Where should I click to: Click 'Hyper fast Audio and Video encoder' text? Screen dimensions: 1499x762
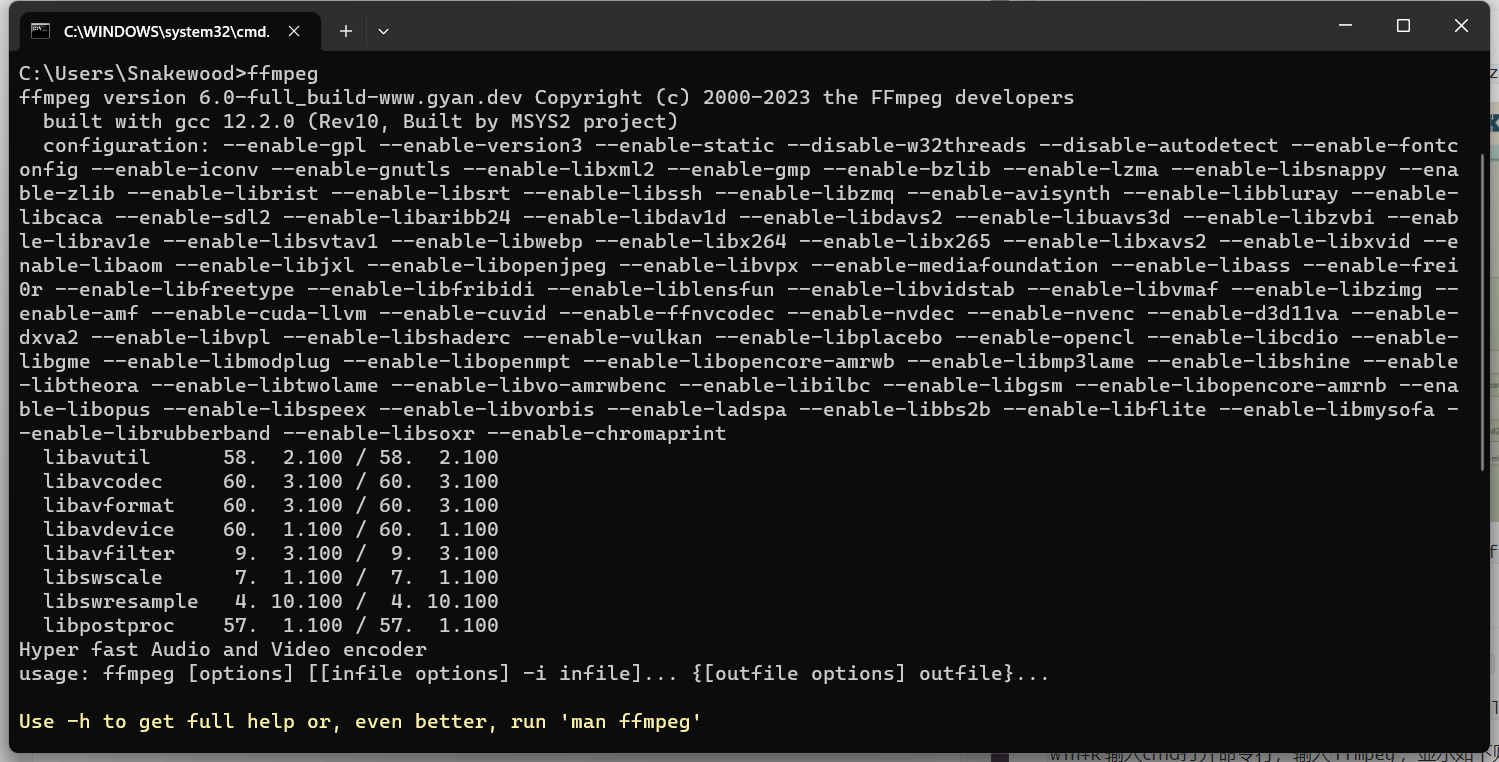point(223,650)
